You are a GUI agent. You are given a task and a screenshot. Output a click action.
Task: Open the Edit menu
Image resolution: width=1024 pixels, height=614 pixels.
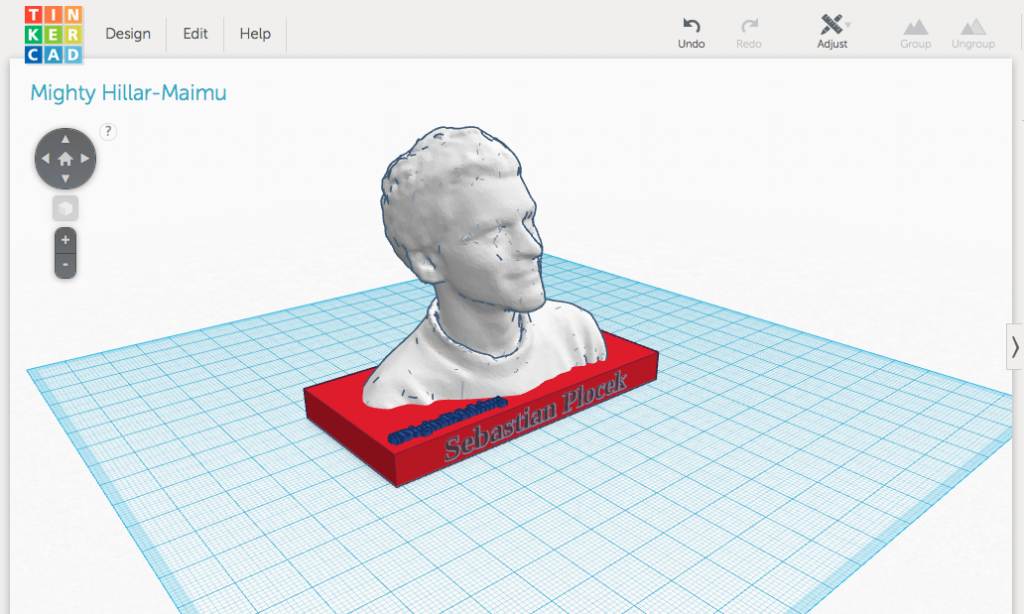[x=195, y=34]
